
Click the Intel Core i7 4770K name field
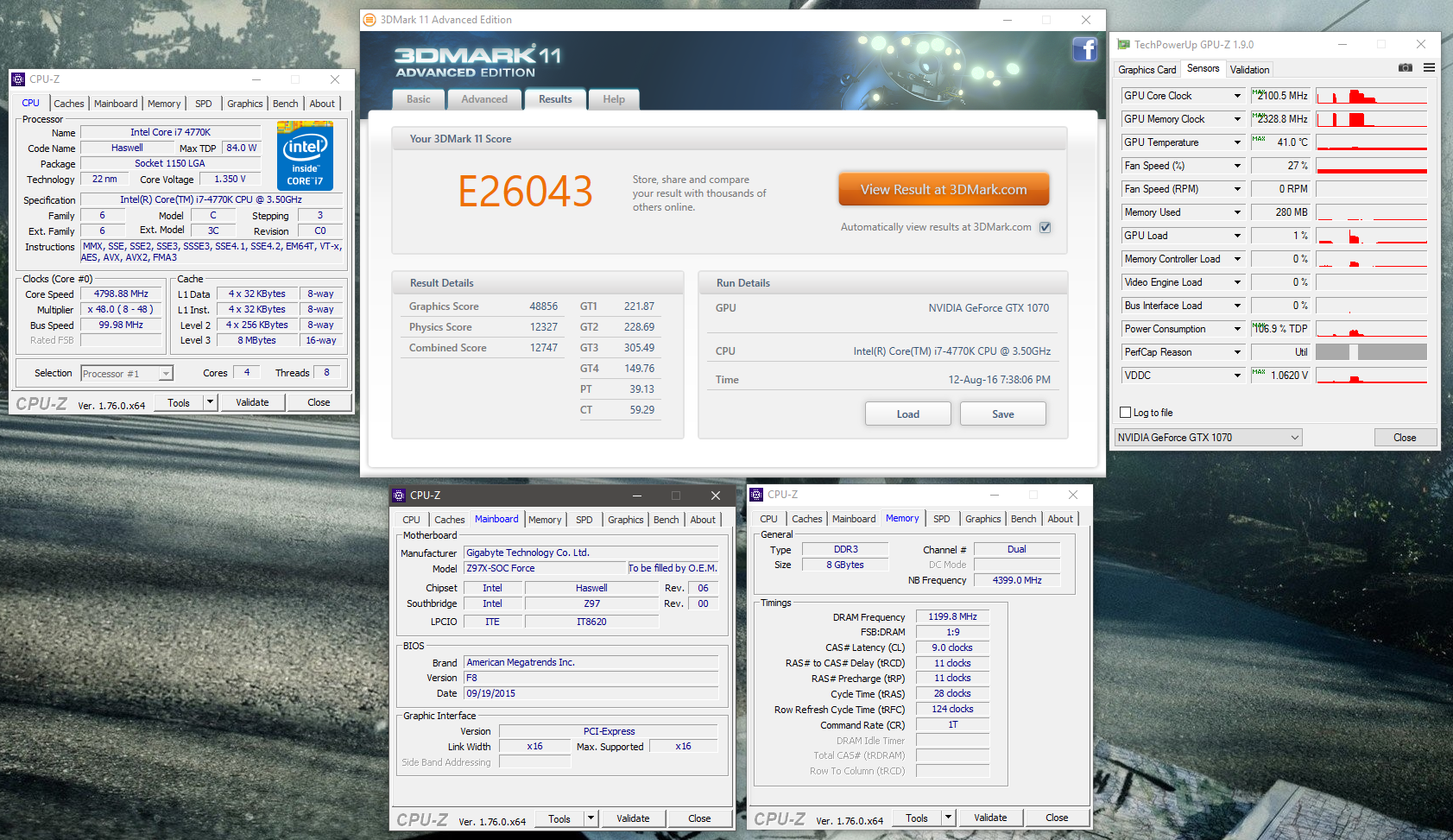coord(171,132)
